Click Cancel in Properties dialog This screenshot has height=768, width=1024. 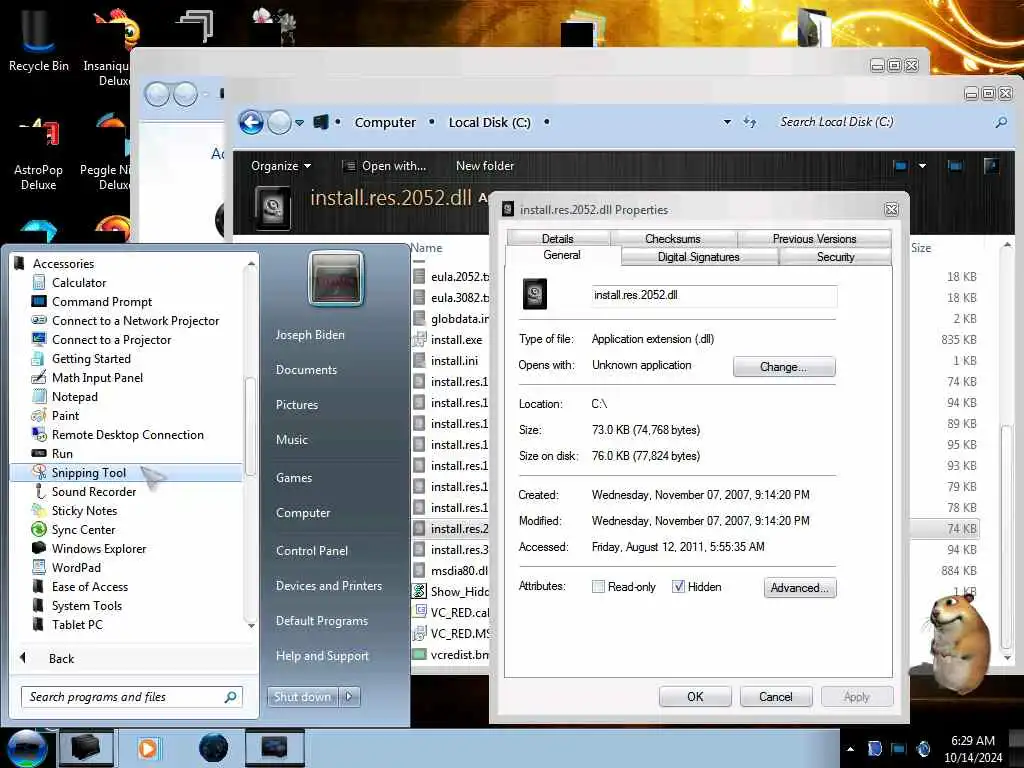point(776,697)
